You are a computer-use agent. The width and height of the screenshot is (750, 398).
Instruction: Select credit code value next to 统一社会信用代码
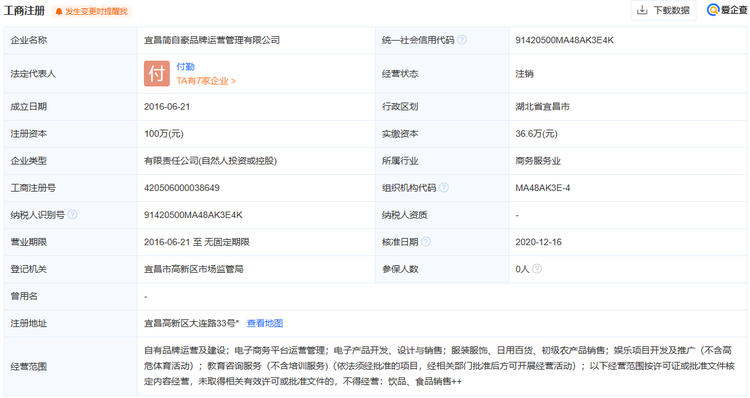pyautogui.click(x=564, y=40)
